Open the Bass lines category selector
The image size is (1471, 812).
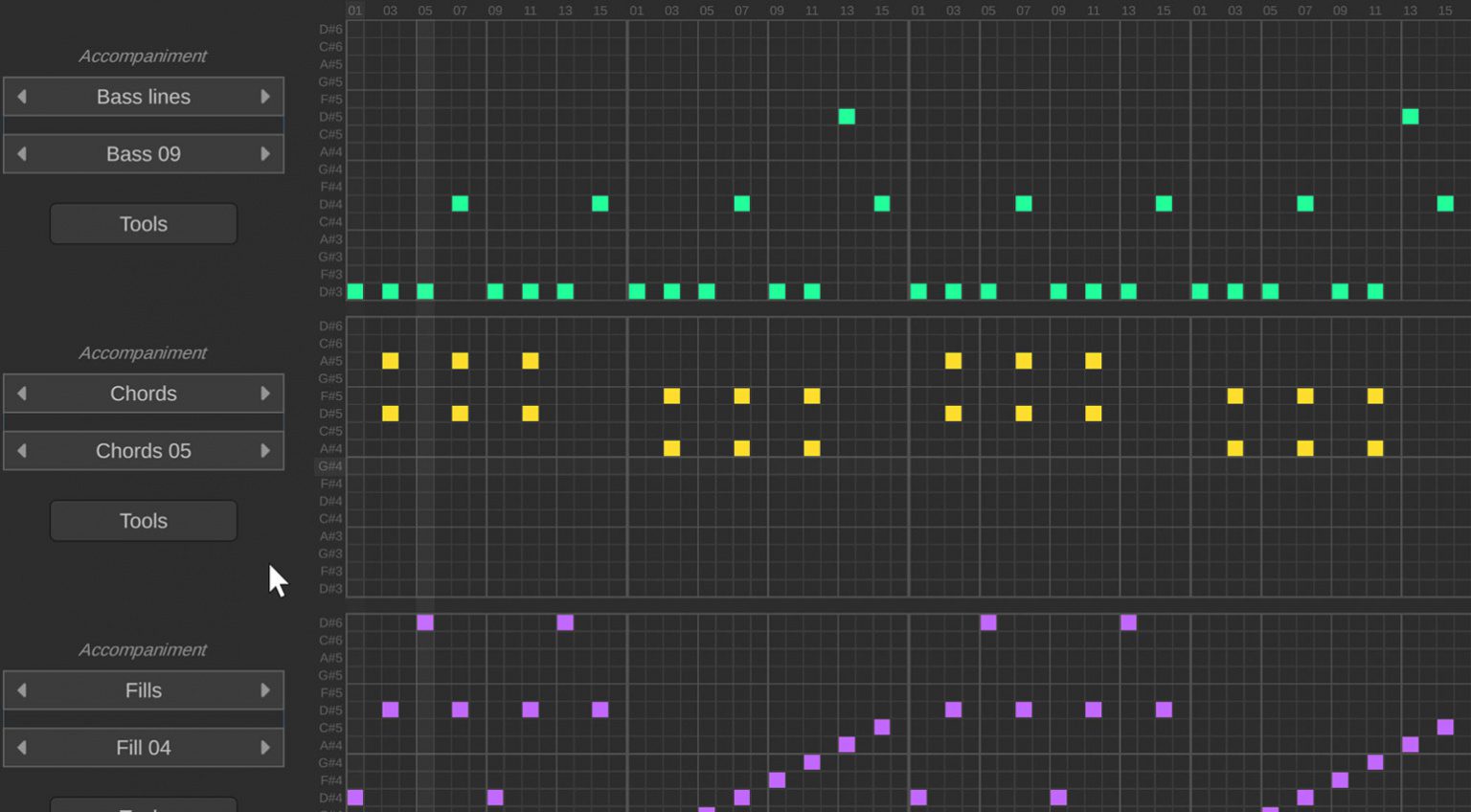pos(144,96)
